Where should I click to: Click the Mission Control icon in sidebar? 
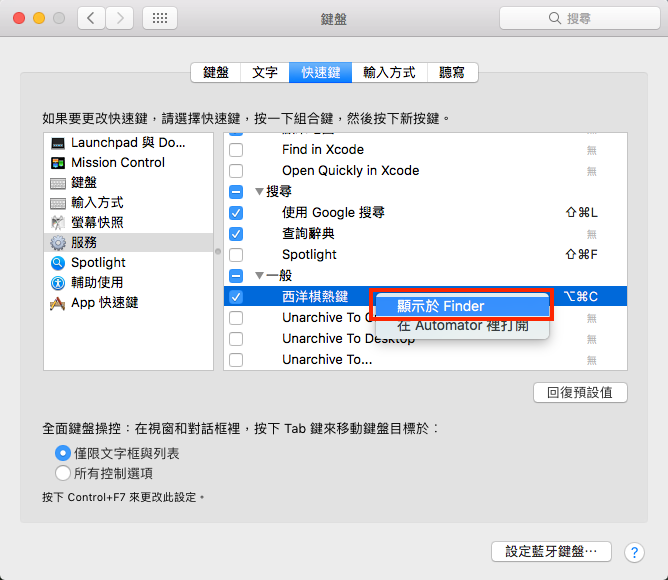point(58,163)
